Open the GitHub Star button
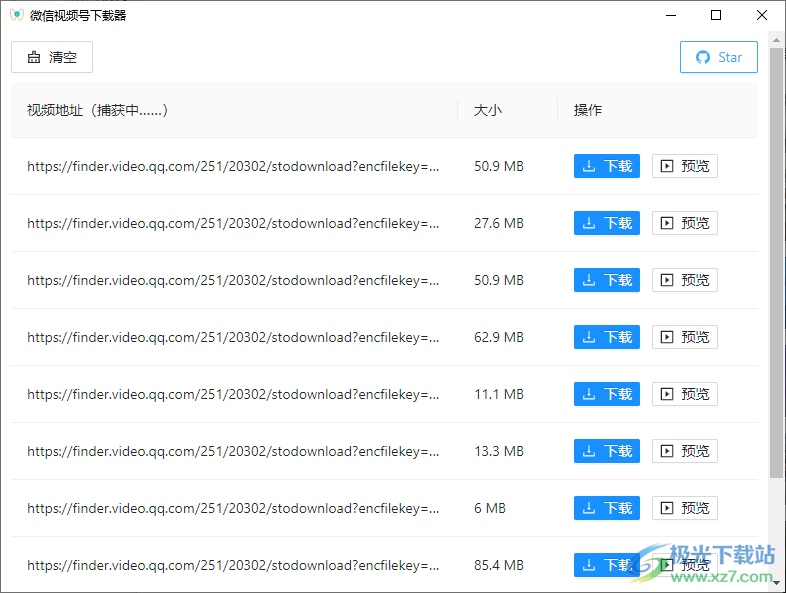Screen dimensions: 786x593 [718, 57]
